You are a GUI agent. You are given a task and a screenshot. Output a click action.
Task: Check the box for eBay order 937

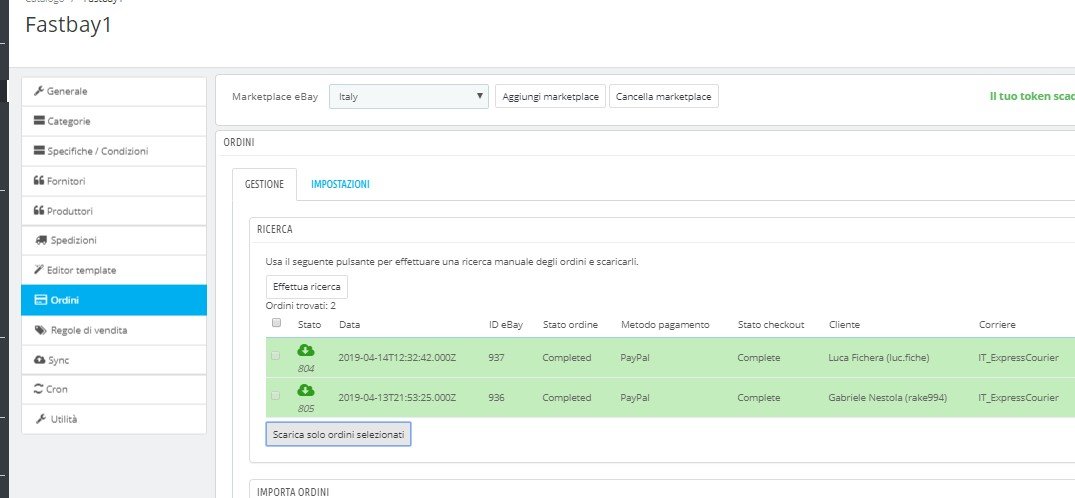pos(276,357)
